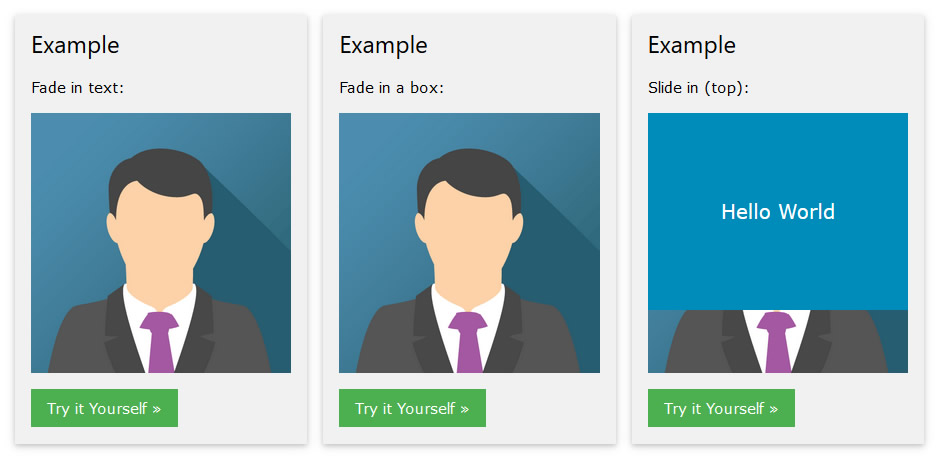Click the Hello World blue overlay

(x=778, y=212)
